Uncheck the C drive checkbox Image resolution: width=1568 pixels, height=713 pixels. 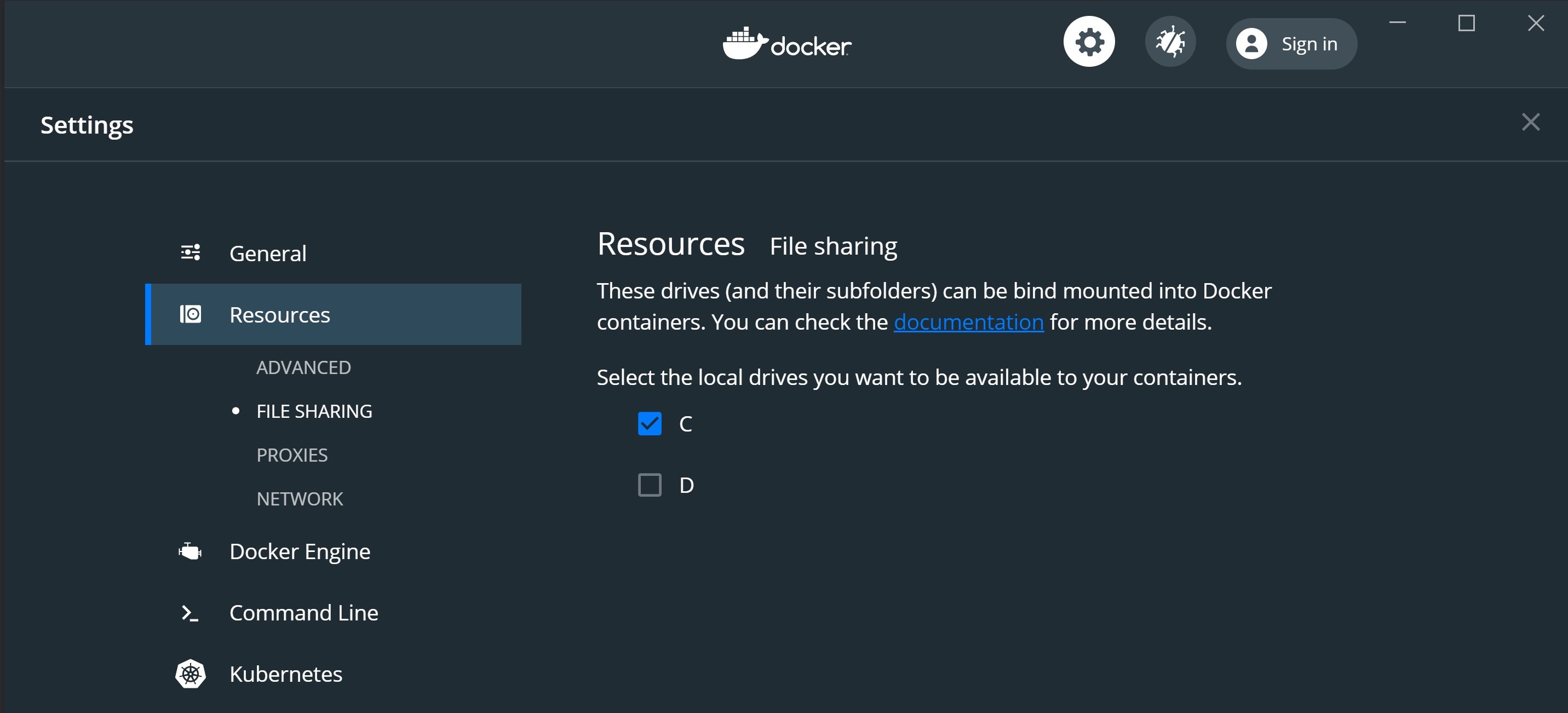coord(650,424)
